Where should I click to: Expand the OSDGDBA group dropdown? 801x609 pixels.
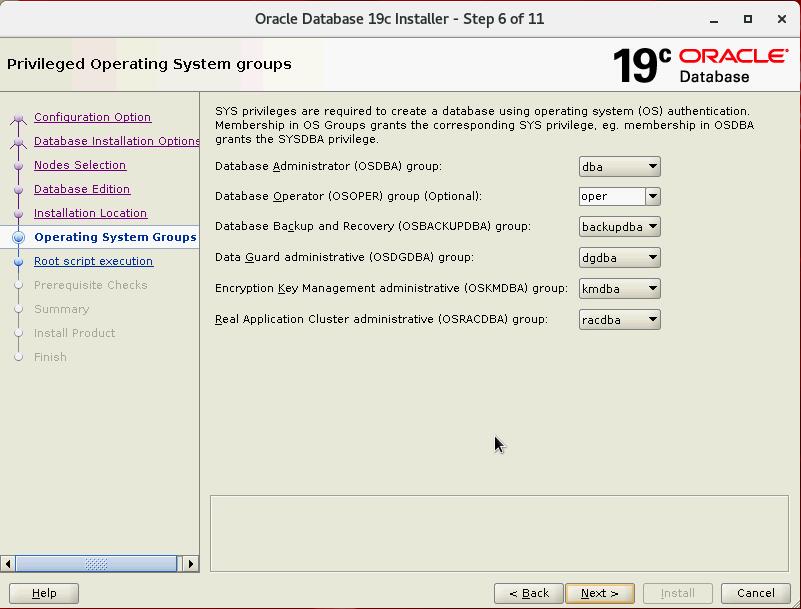pos(619,258)
